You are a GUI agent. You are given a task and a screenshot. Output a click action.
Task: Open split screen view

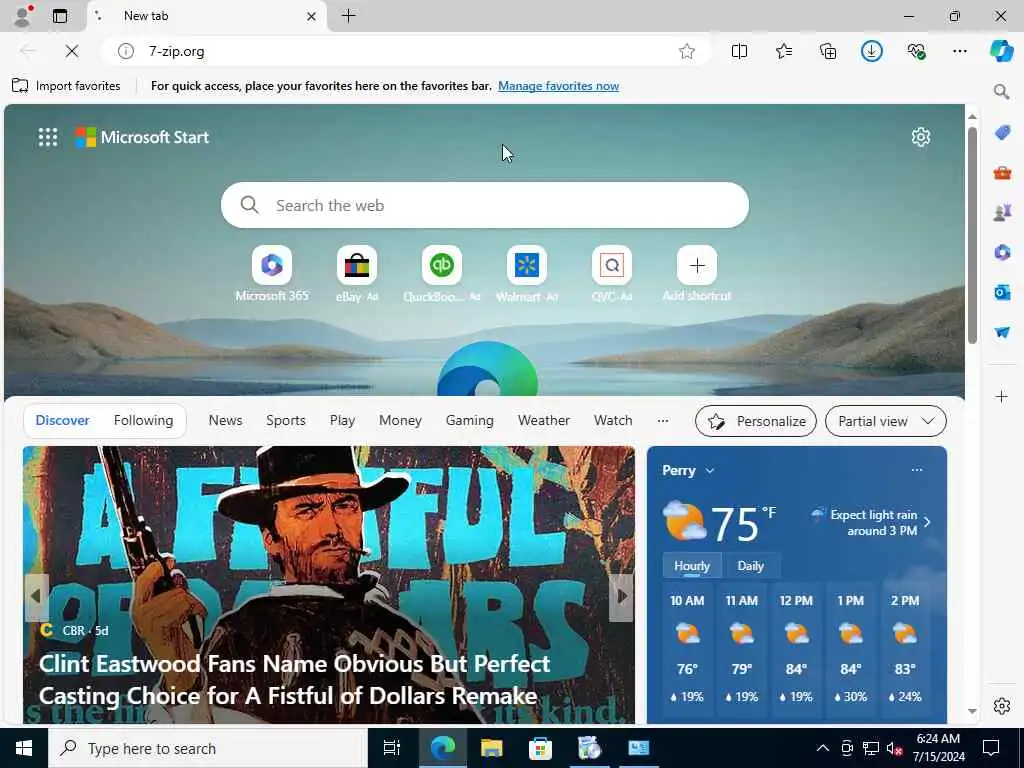click(739, 51)
